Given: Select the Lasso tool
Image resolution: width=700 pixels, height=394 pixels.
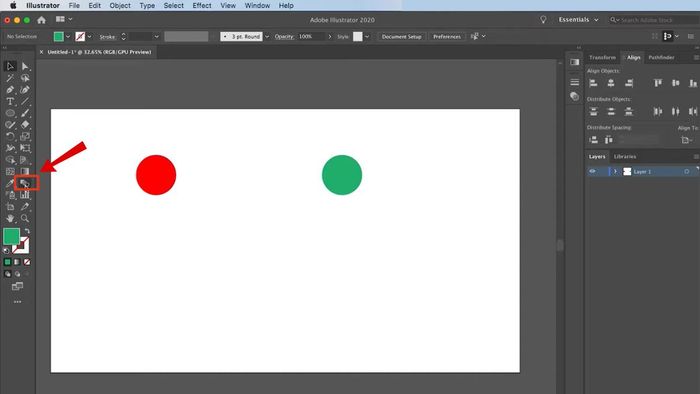Looking at the screenshot, I should coord(25,78).
